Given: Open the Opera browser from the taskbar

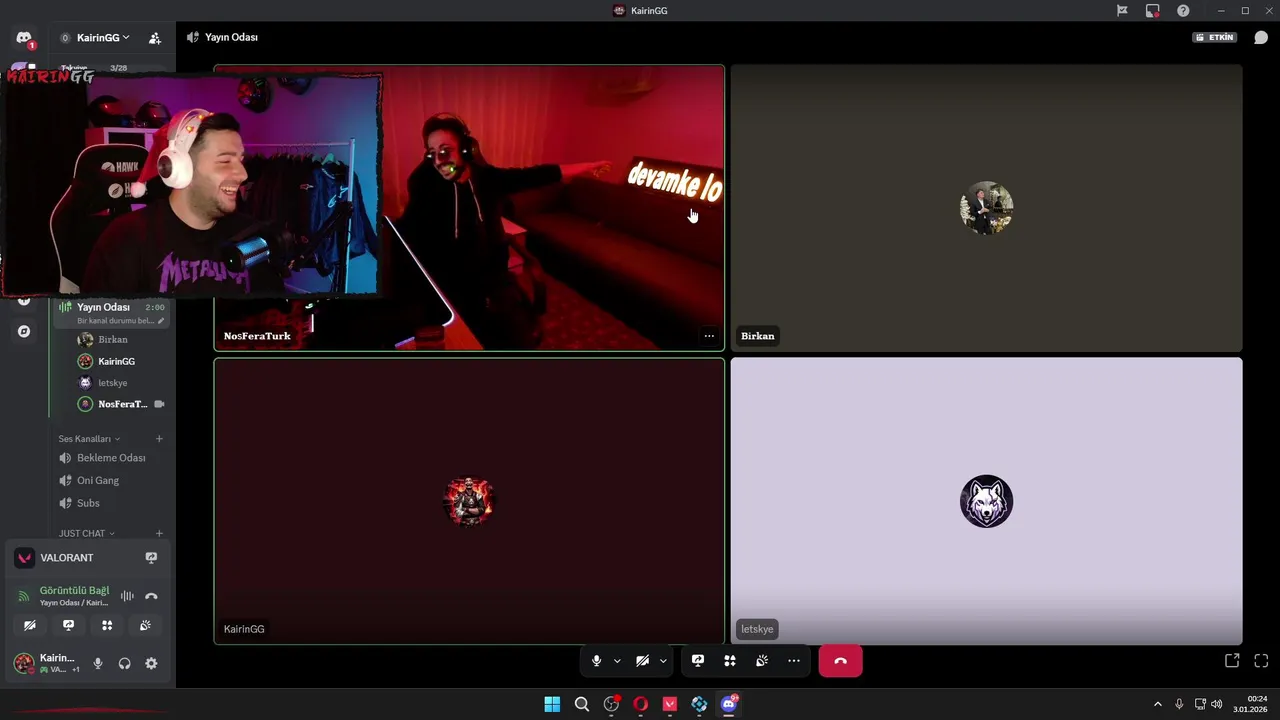Looking at the screenshot, I should click(x=640, y=704).
